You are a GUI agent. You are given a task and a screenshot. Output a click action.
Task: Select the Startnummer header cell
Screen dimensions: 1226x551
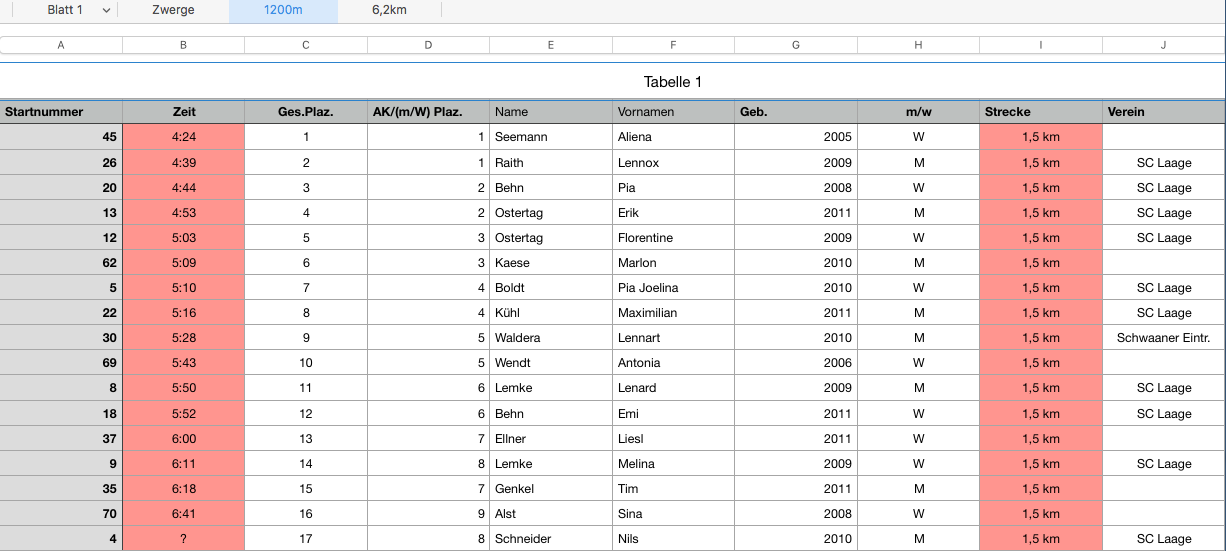[x=61, y=112]
